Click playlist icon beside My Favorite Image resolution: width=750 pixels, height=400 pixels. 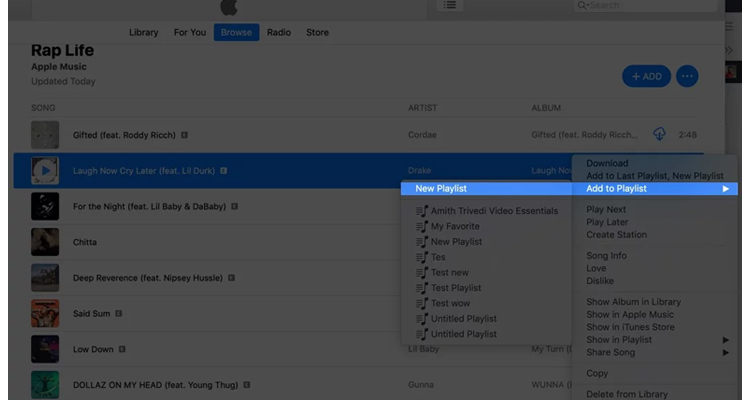point(422,226)
